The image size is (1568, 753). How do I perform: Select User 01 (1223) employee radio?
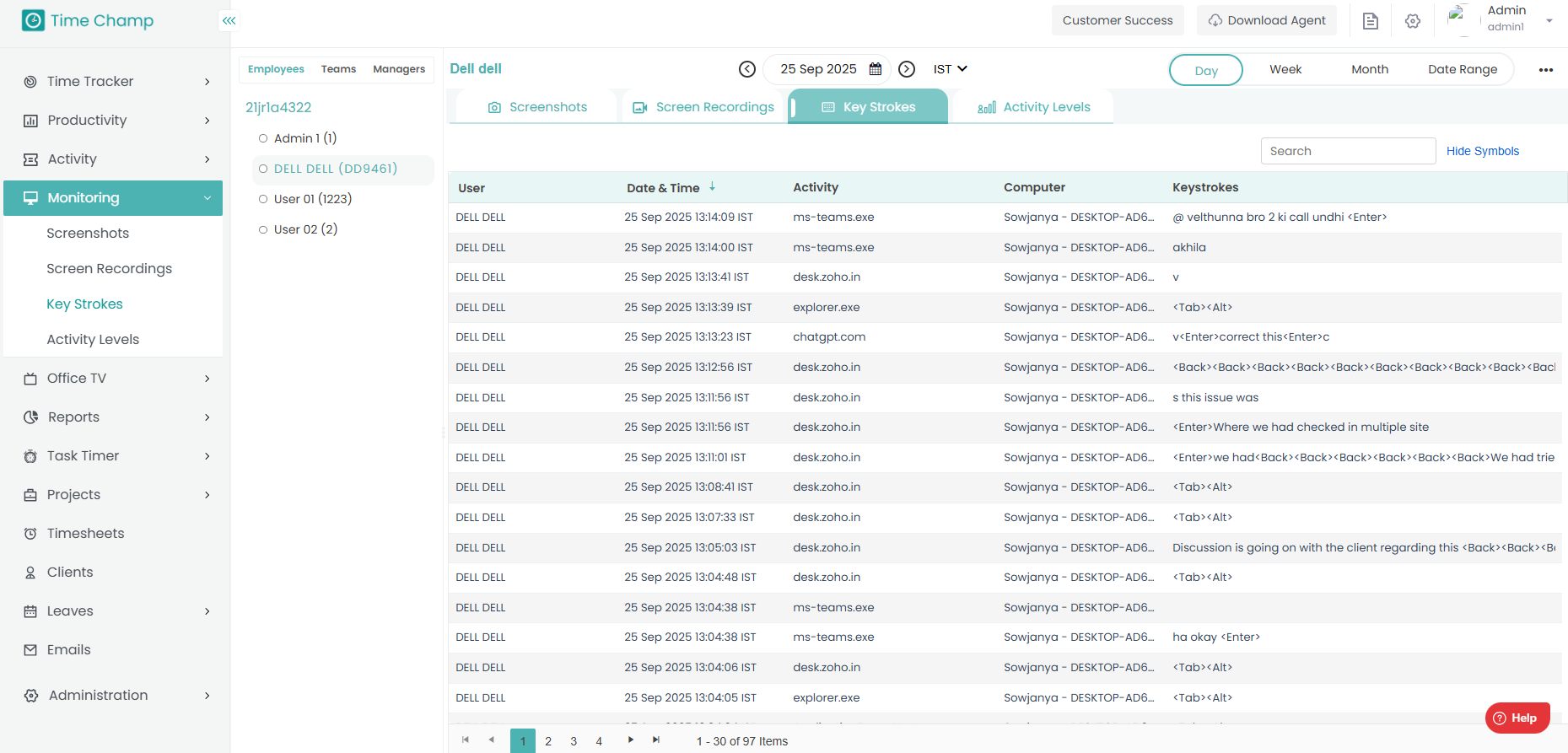pyautogui.click(x=263, y=199)
